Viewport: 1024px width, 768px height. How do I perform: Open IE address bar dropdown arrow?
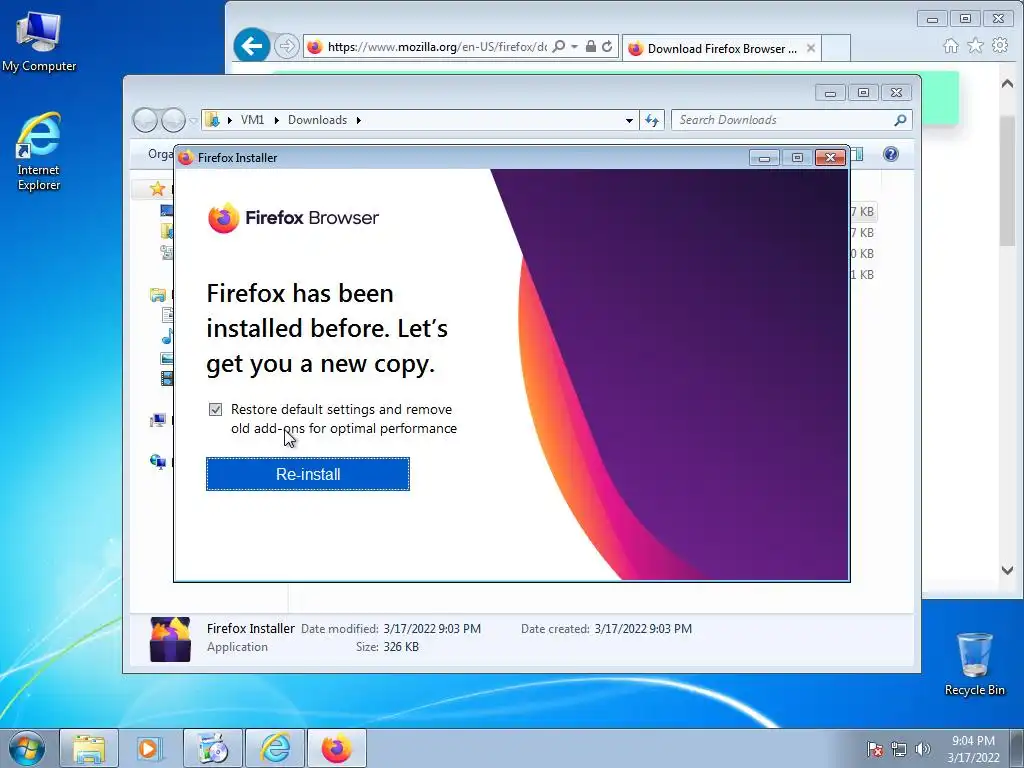(574, 46)
